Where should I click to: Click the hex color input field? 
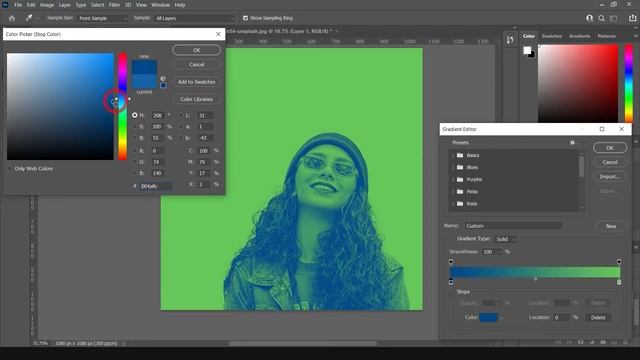[x=155, y=186]
